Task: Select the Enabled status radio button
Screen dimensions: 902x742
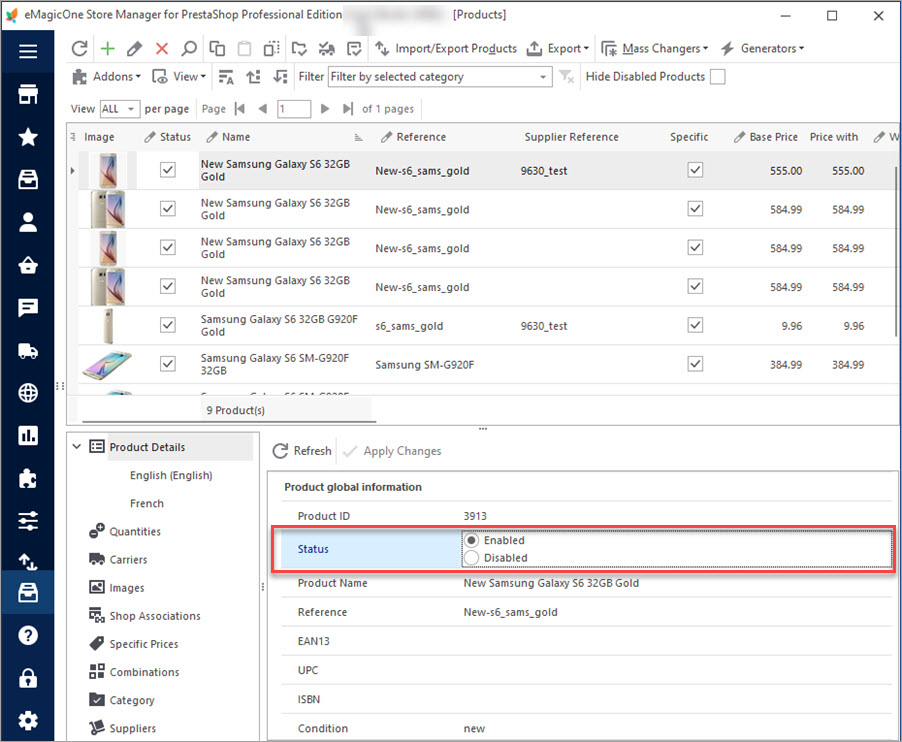Action: click(471, 540)
